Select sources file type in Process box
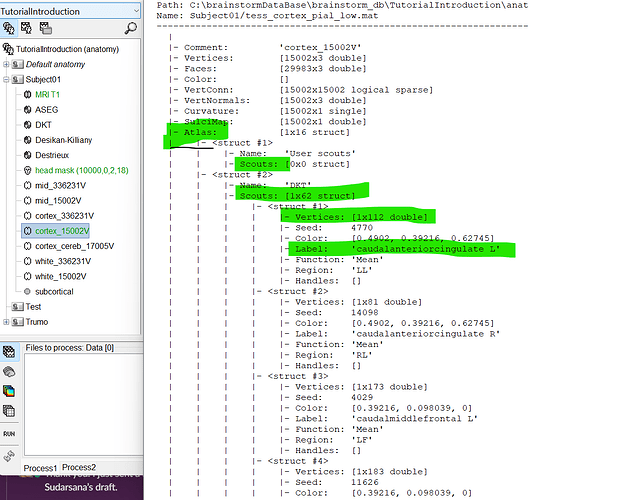This screenshot has width=621, height=500. [x=9, y=372]
